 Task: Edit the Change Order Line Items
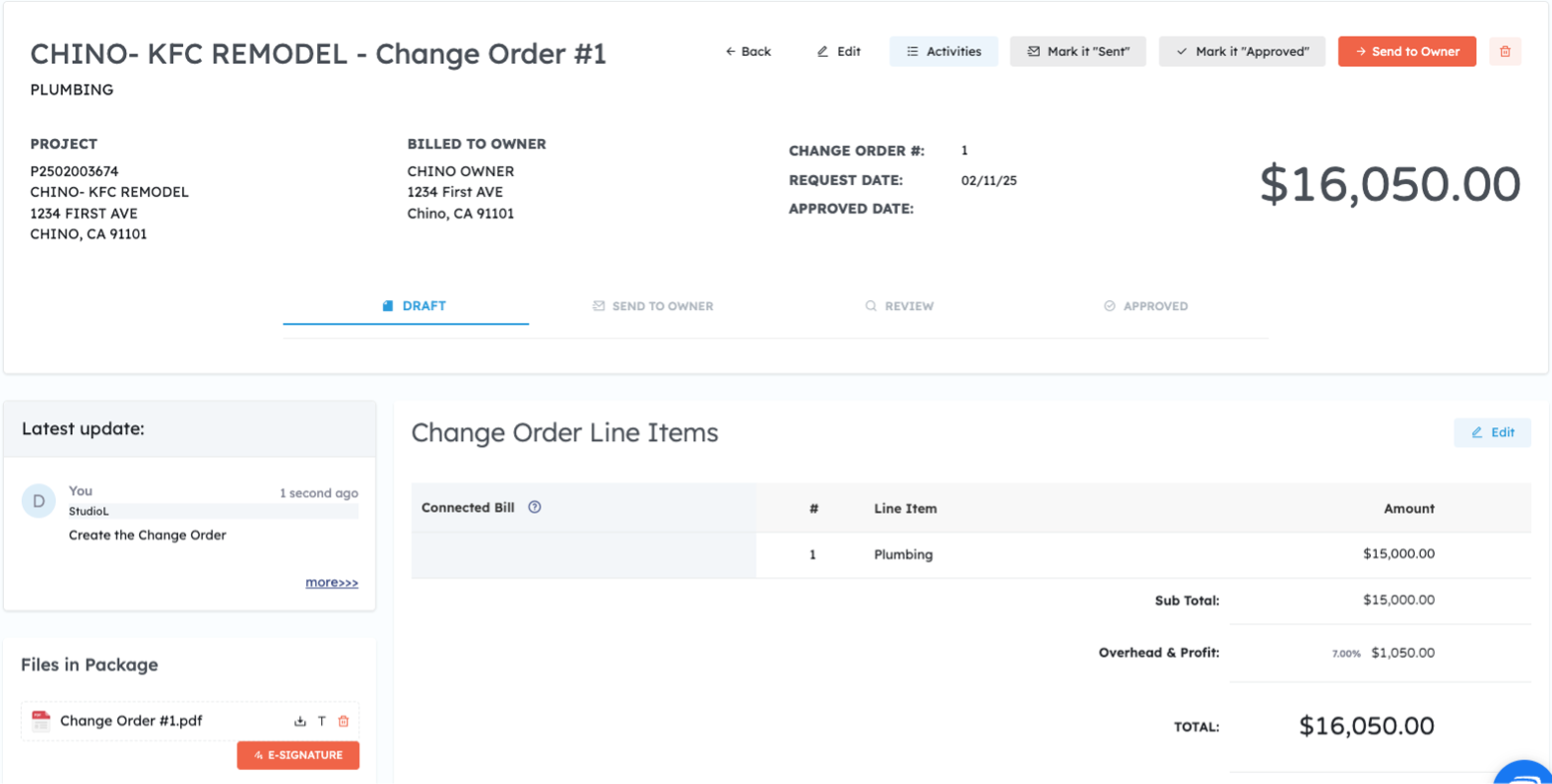click(1491, 432)
